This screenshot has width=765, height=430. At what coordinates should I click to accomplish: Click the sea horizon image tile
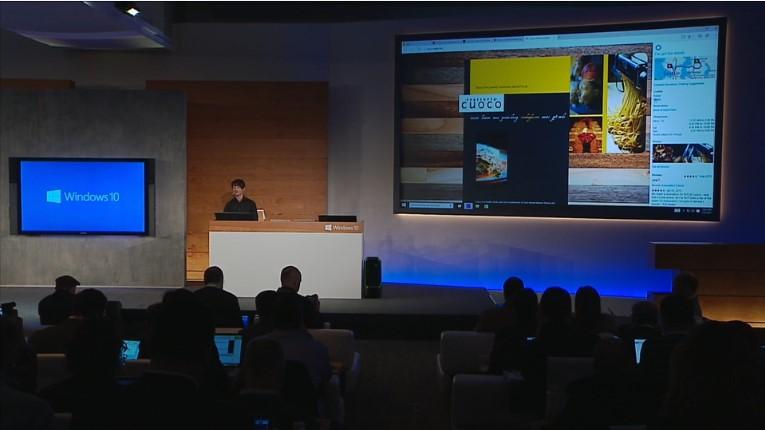click(x=609, y=186)
